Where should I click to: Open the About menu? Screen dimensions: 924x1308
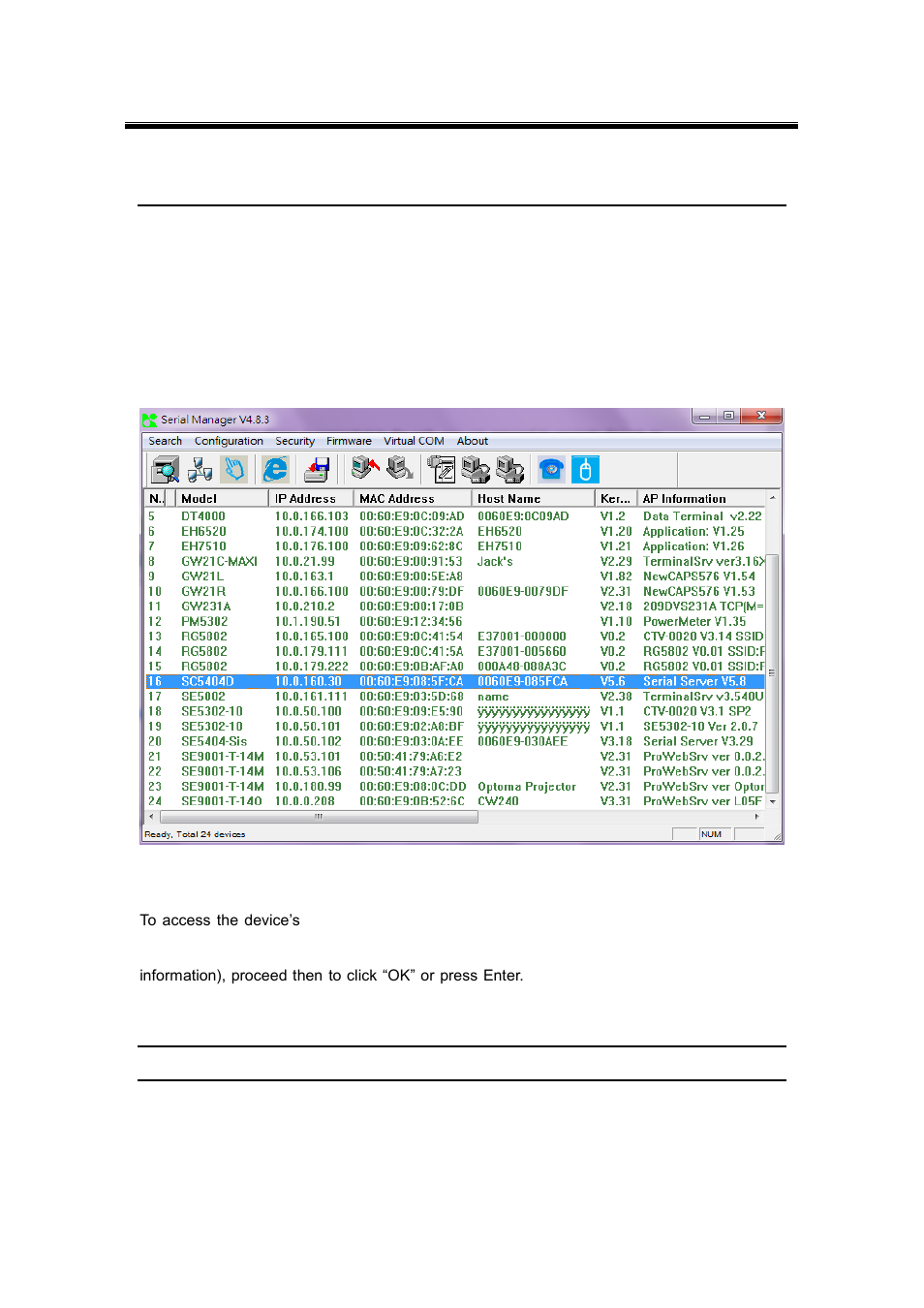click(x=473, y=441)
